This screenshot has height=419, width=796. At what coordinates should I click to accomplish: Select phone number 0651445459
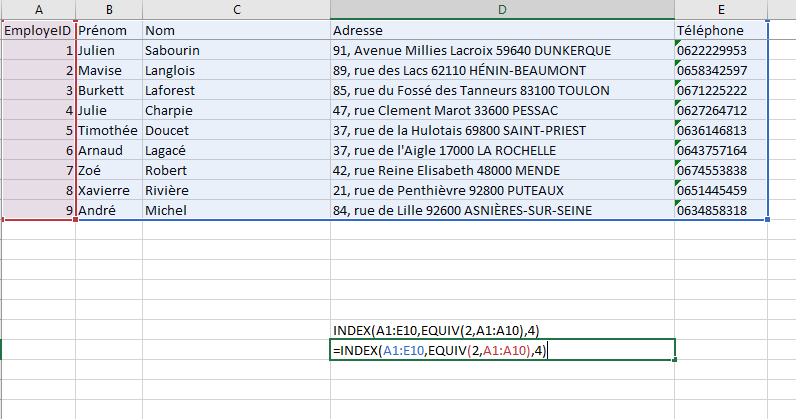(721, 190)
